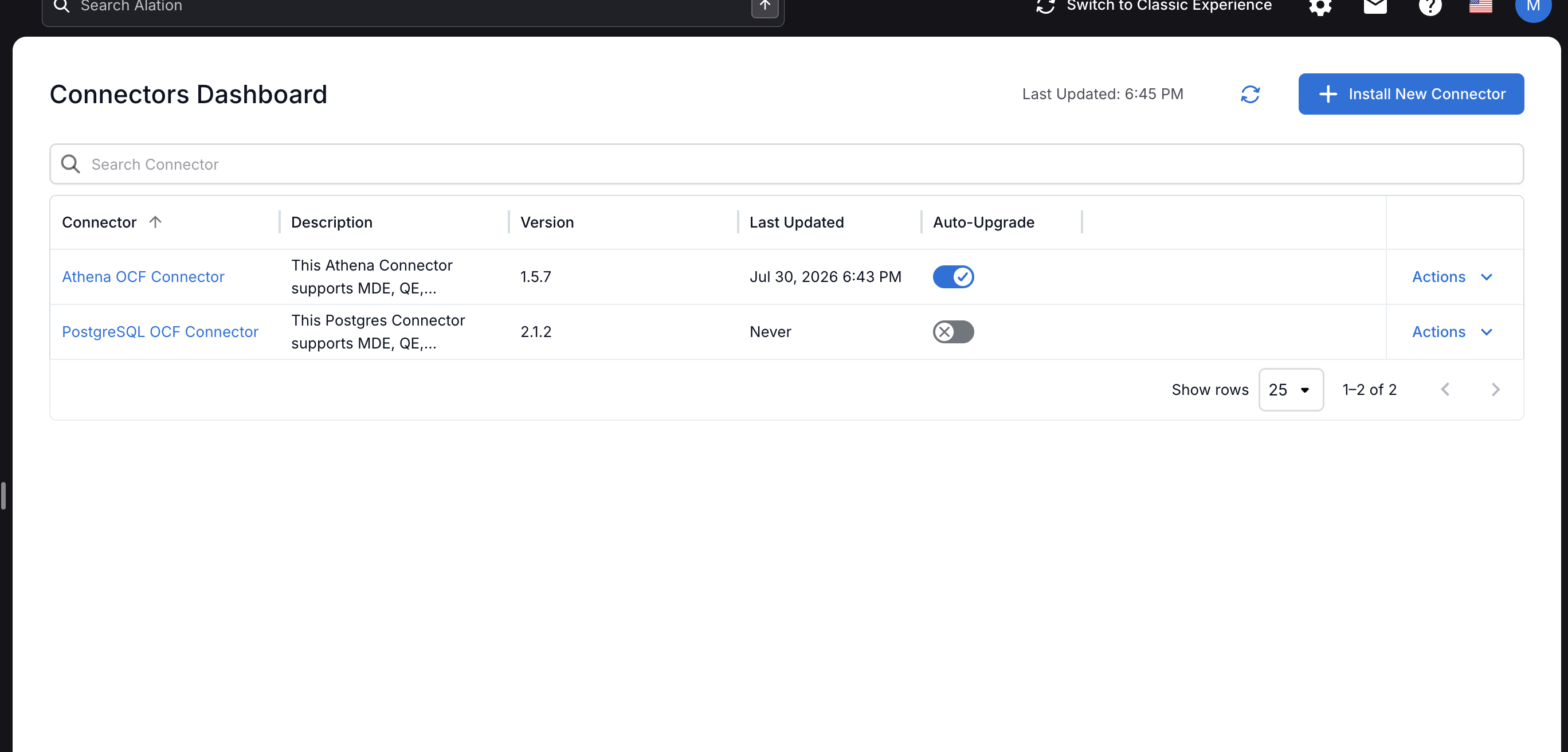Go to previous page of connectors

(1445, 390)
